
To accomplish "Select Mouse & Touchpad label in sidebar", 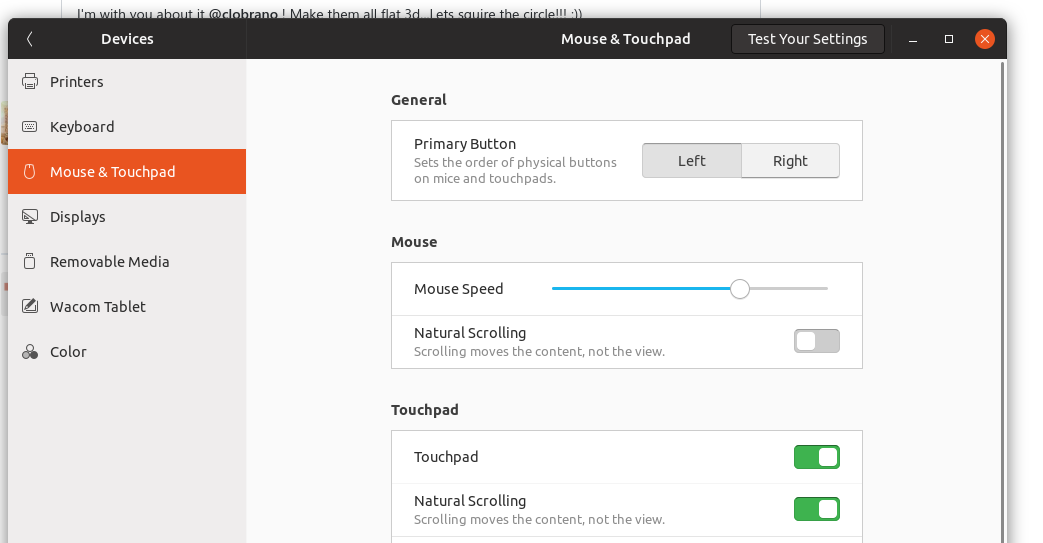I will [x=112, y=172].
